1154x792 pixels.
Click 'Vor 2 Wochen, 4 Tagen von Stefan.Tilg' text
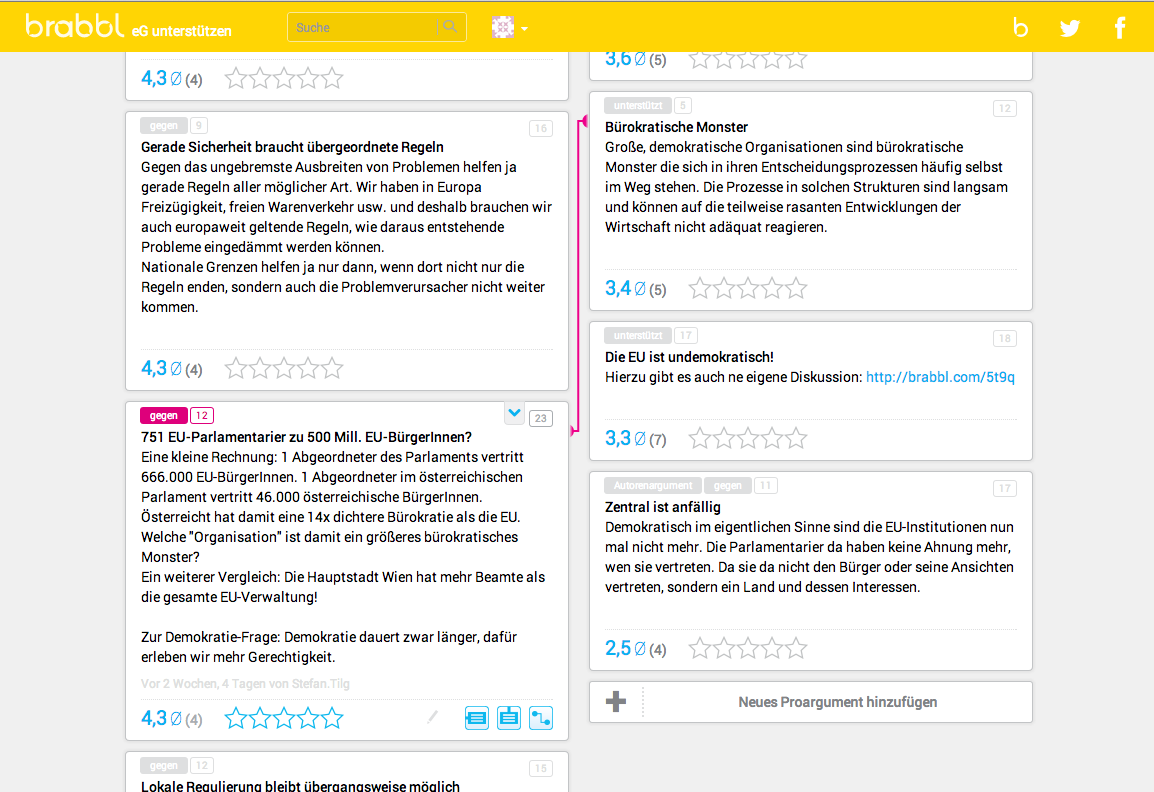click(245, 684)
